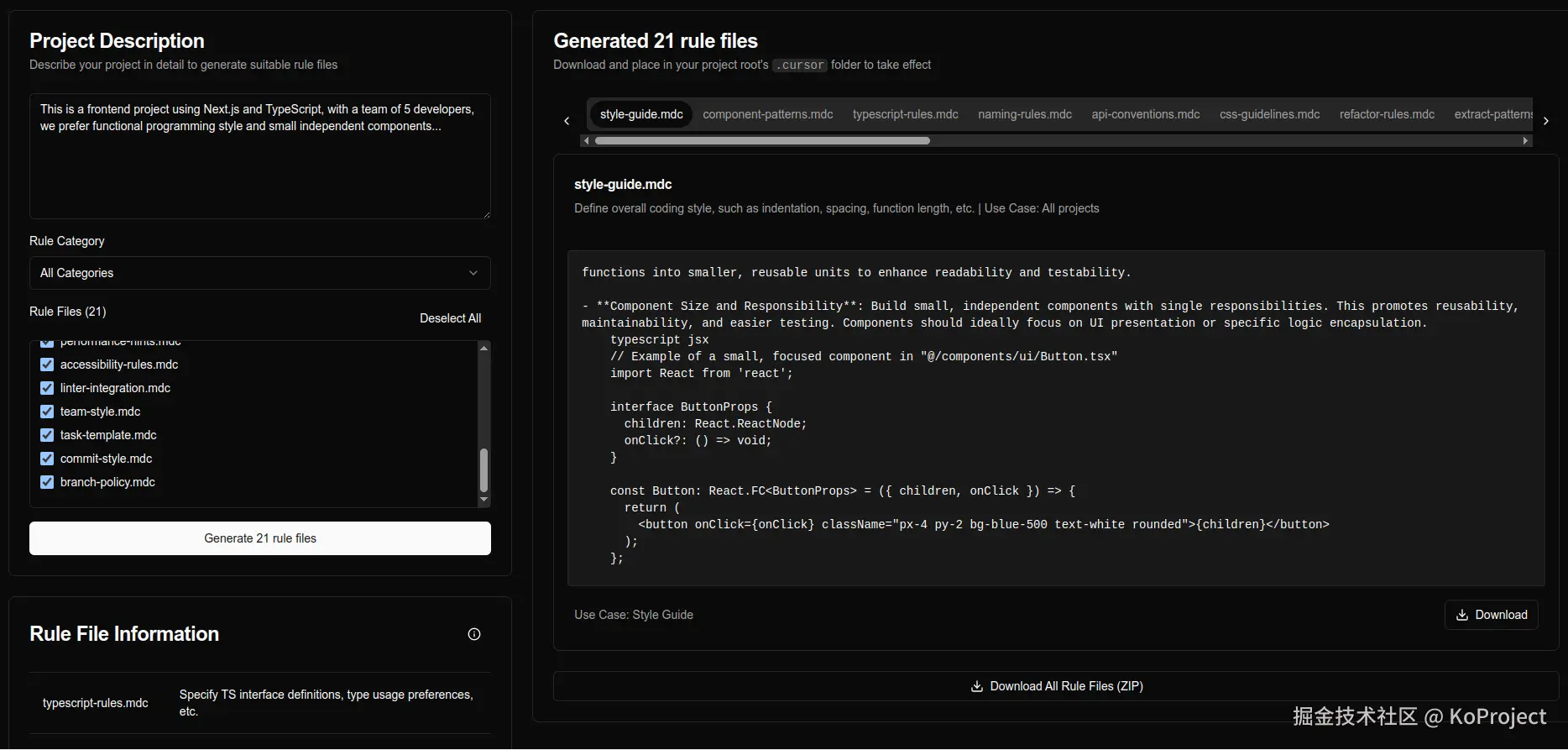Select the api-conventions.mdc tab
The height and width of the screenshot is (750, 1568).
click(1145, 114)
